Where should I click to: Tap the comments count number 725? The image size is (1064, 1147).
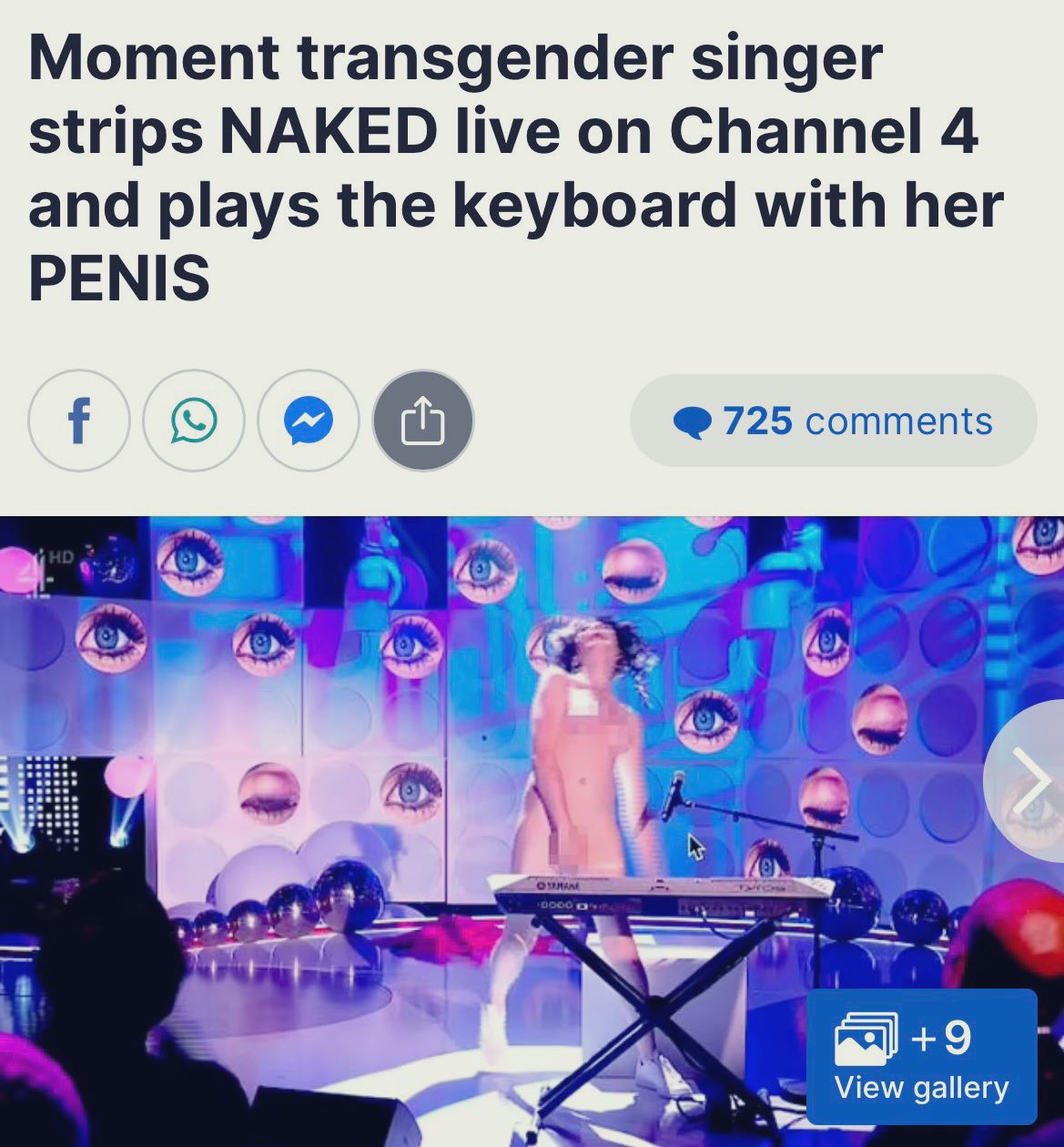tap(757, 421)
